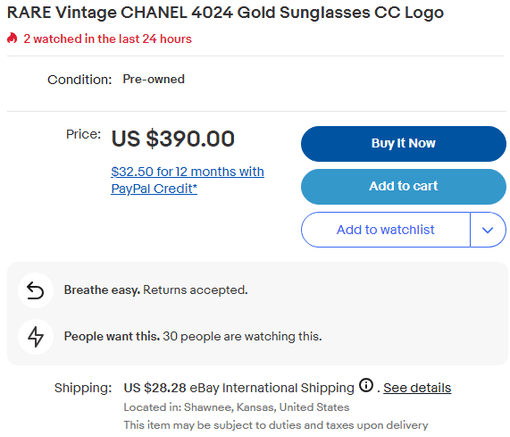Click the Pre-owned condition text
The image size is (510, 437).
(154, 79)
